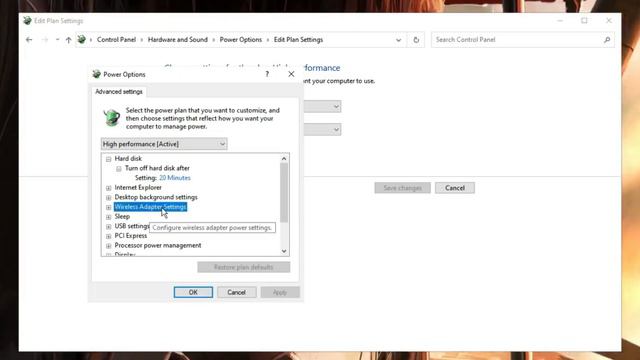Screen dimensions: 640x360
Task: Expand Desktop background settings node
Action: pyautogui.click(x=109, y=198)
